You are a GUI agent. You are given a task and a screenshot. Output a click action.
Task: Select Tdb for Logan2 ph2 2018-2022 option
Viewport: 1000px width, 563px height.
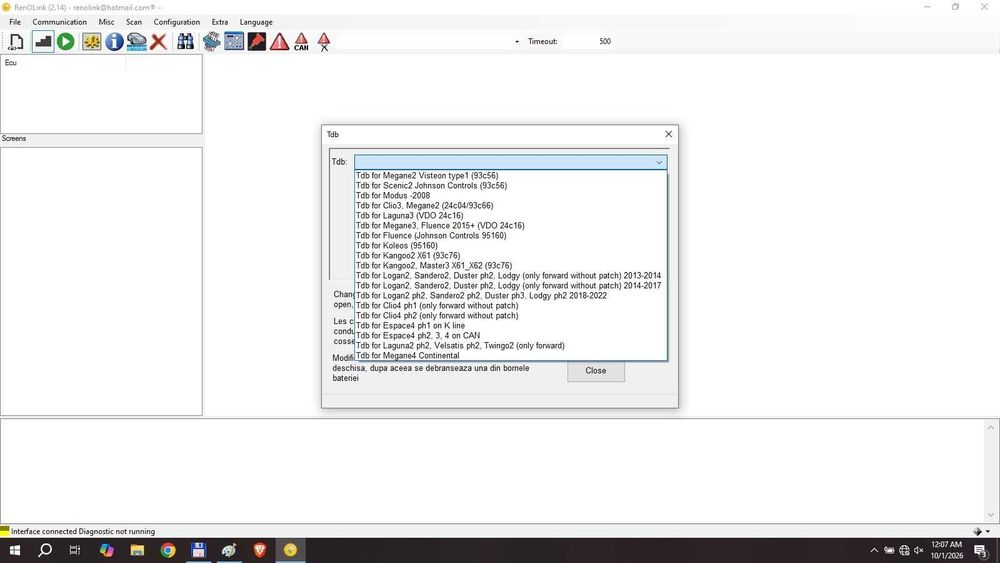pyautogui.click(x=511, y=295)
